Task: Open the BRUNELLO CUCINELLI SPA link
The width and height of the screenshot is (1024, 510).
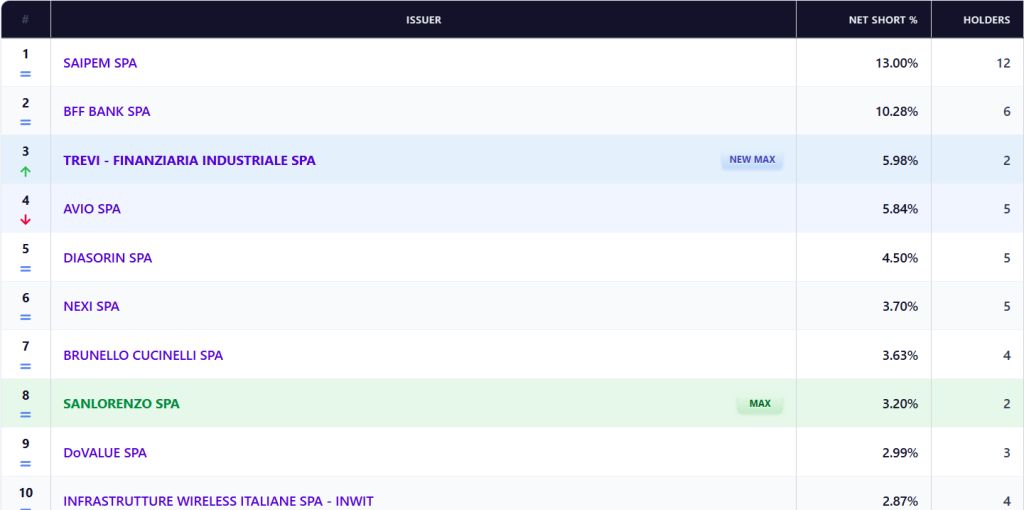Action: (x=143, y=355)
